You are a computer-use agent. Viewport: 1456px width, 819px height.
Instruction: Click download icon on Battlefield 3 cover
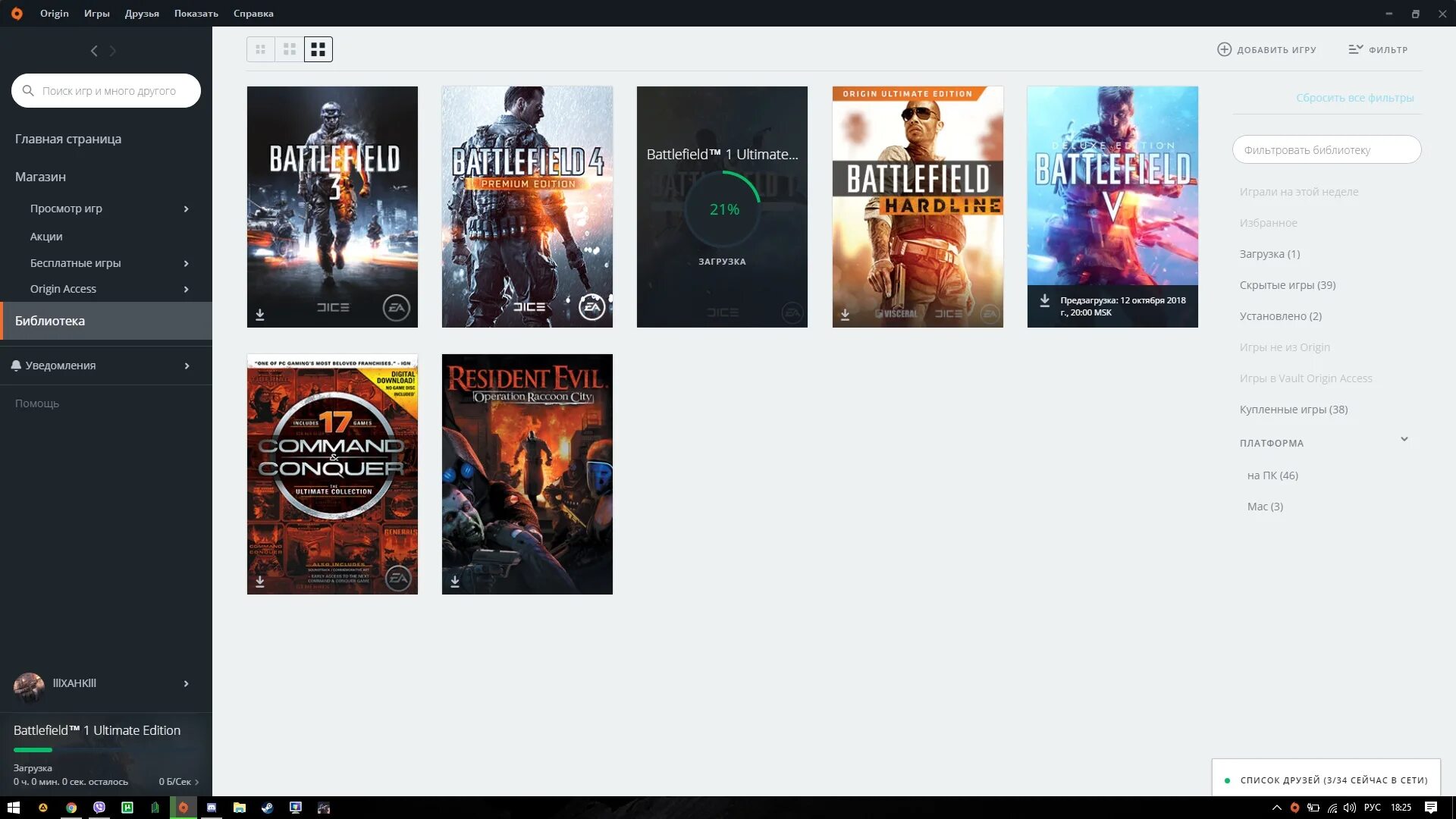pos(260,314)
